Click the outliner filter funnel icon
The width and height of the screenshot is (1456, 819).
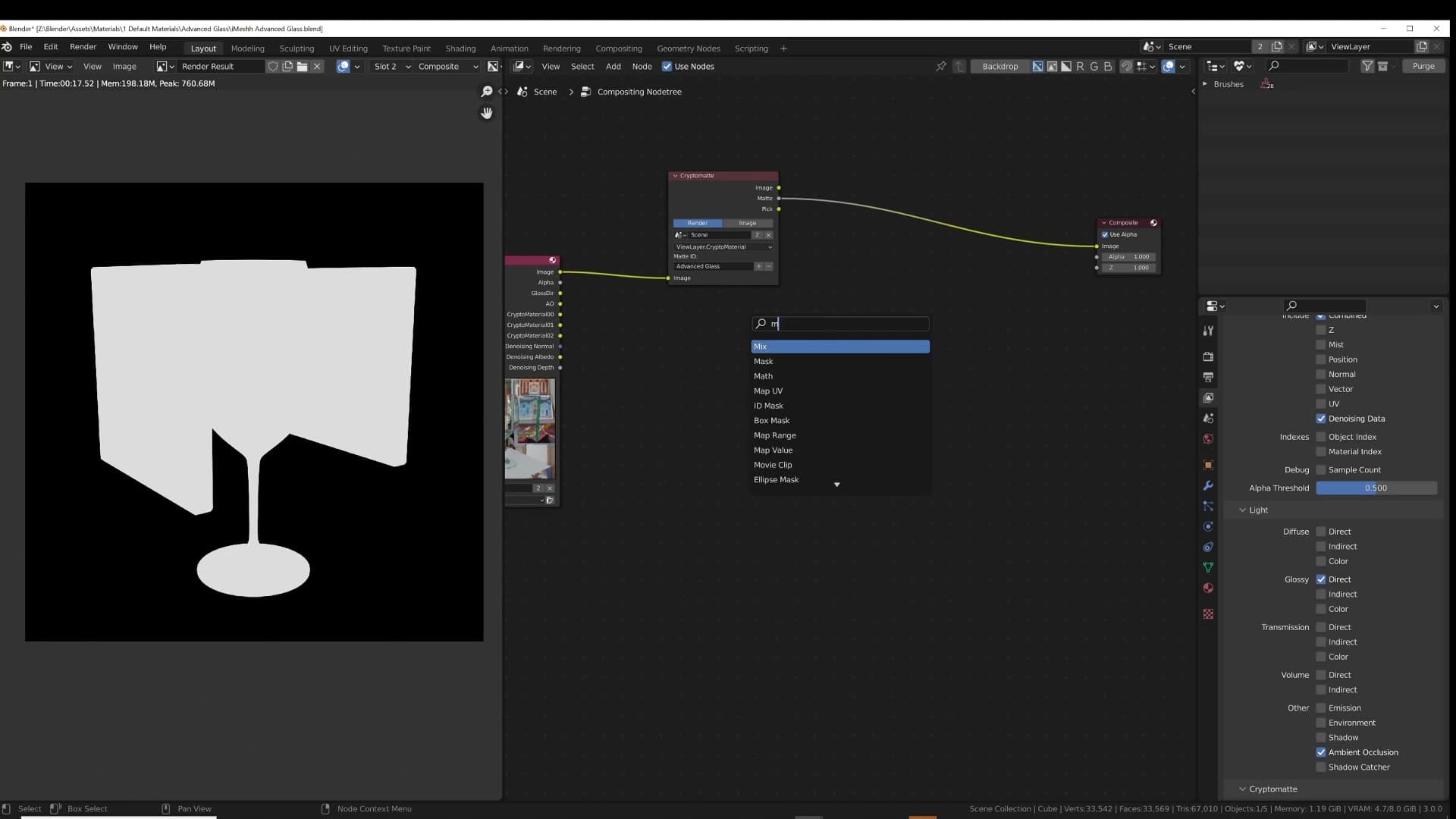point(1367,67)
